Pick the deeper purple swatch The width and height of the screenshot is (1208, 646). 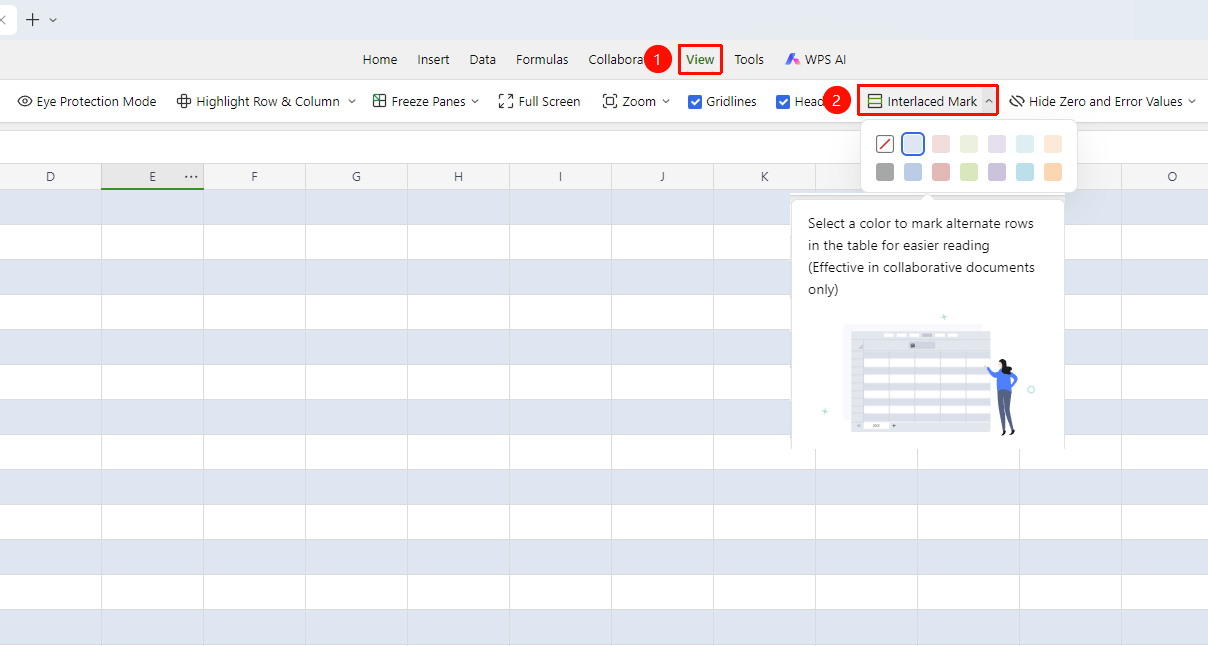coord(997,172)
